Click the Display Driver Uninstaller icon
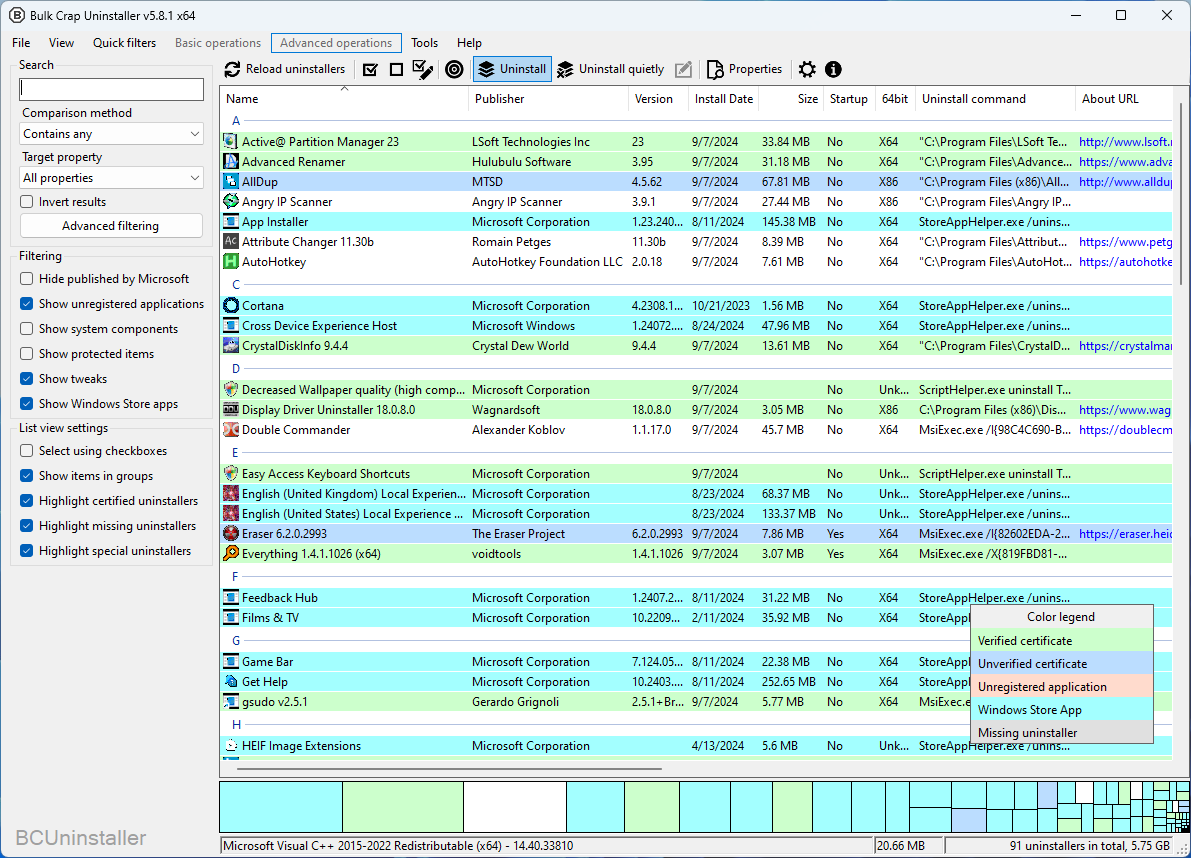Screen dimensions: 1191x858 [x=231, y=410]
